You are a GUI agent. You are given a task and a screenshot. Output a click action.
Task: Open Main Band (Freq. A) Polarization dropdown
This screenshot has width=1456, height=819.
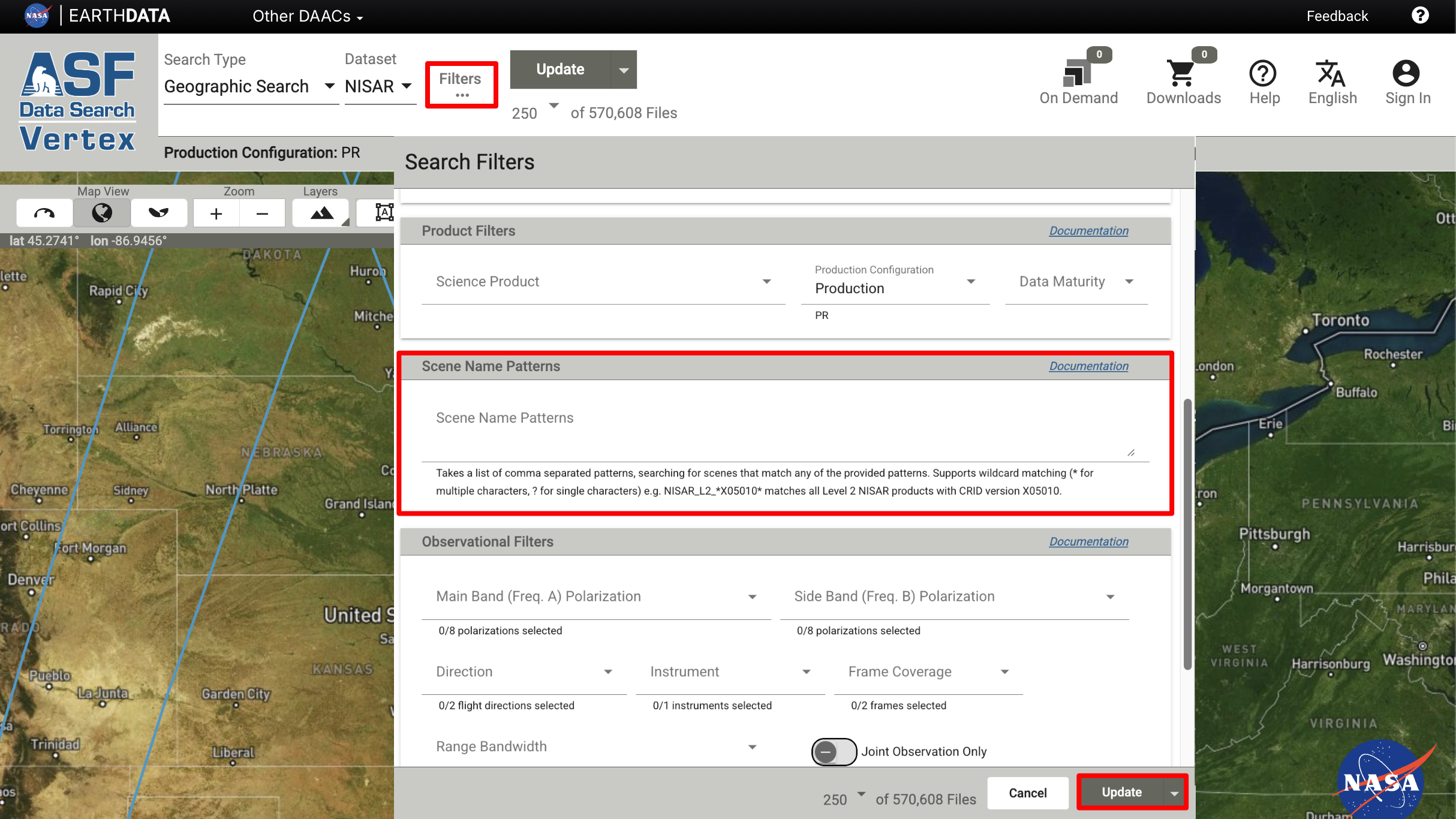point(596,597)
